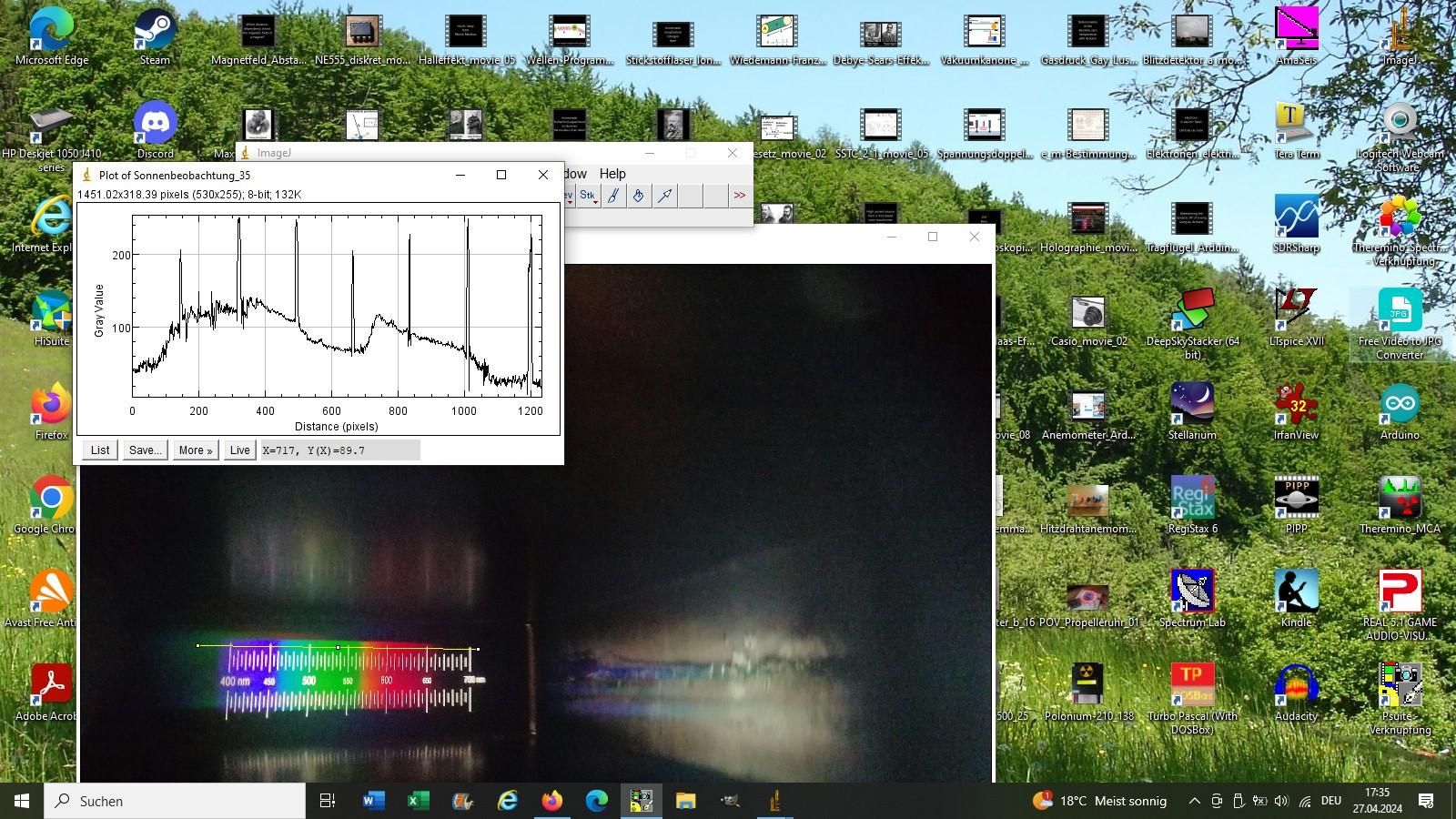
Task: Click the taskbar clock showing 17:35
Action: tap(1377, 801)
